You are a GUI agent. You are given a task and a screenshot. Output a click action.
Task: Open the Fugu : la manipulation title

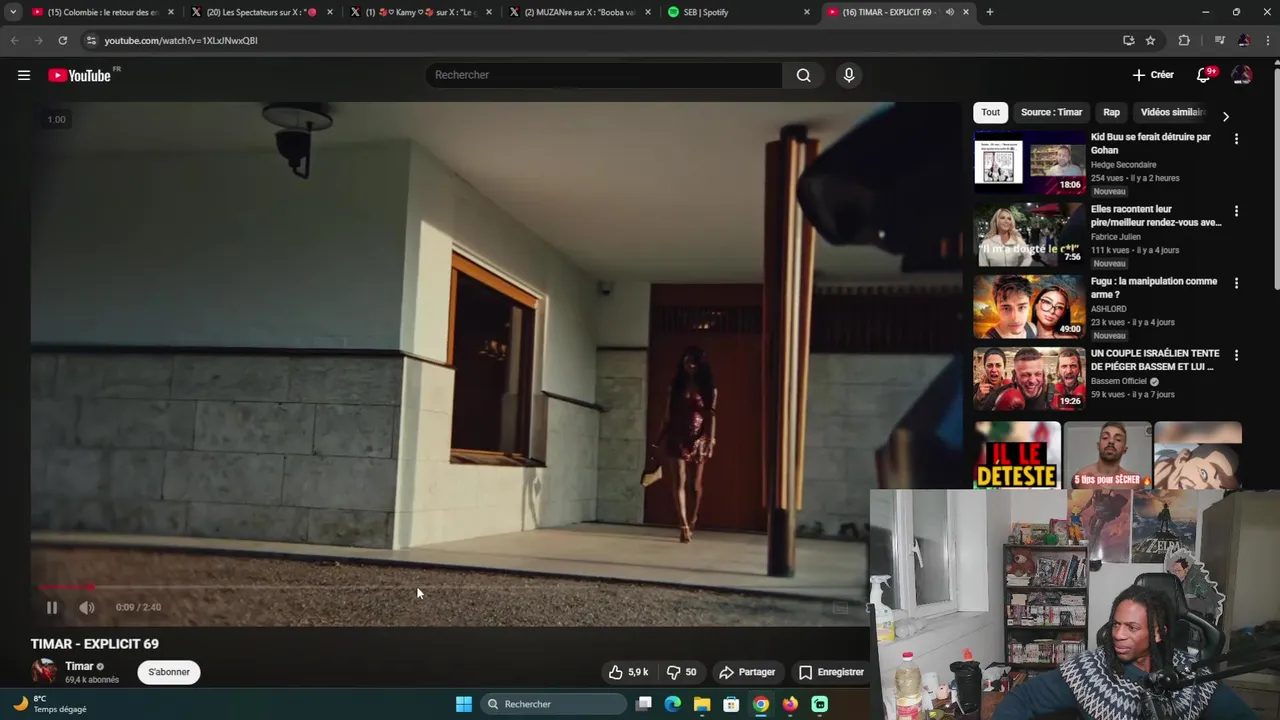pos(1154,288)
